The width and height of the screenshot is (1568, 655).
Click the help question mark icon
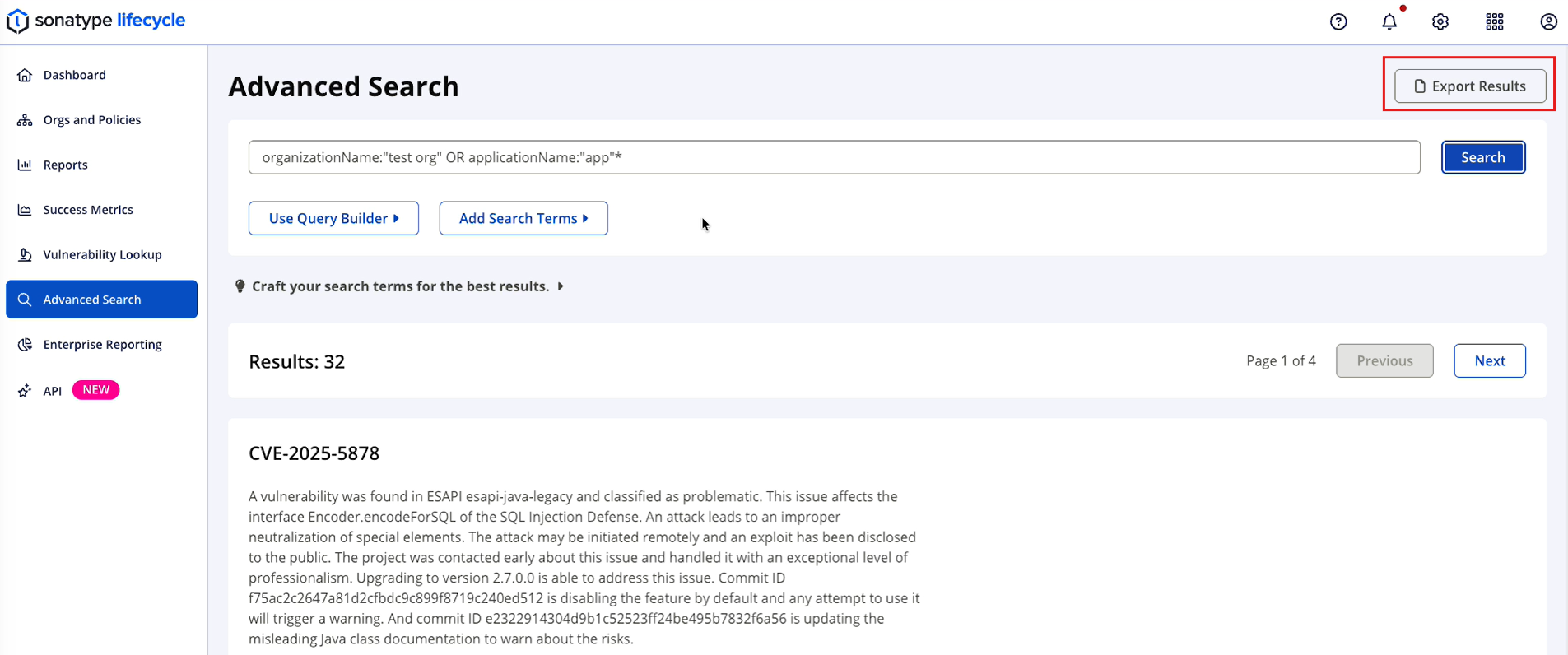click(1338, 22)
